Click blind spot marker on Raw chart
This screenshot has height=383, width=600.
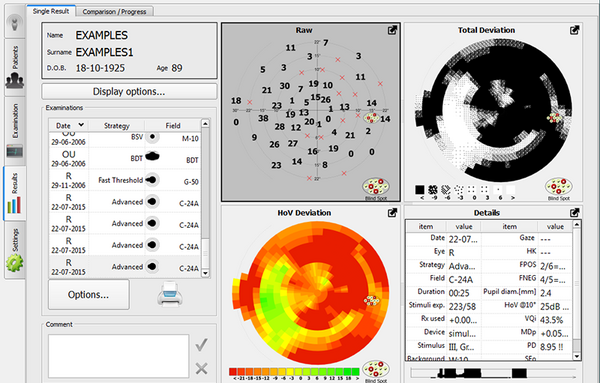[x=371, y=117]
